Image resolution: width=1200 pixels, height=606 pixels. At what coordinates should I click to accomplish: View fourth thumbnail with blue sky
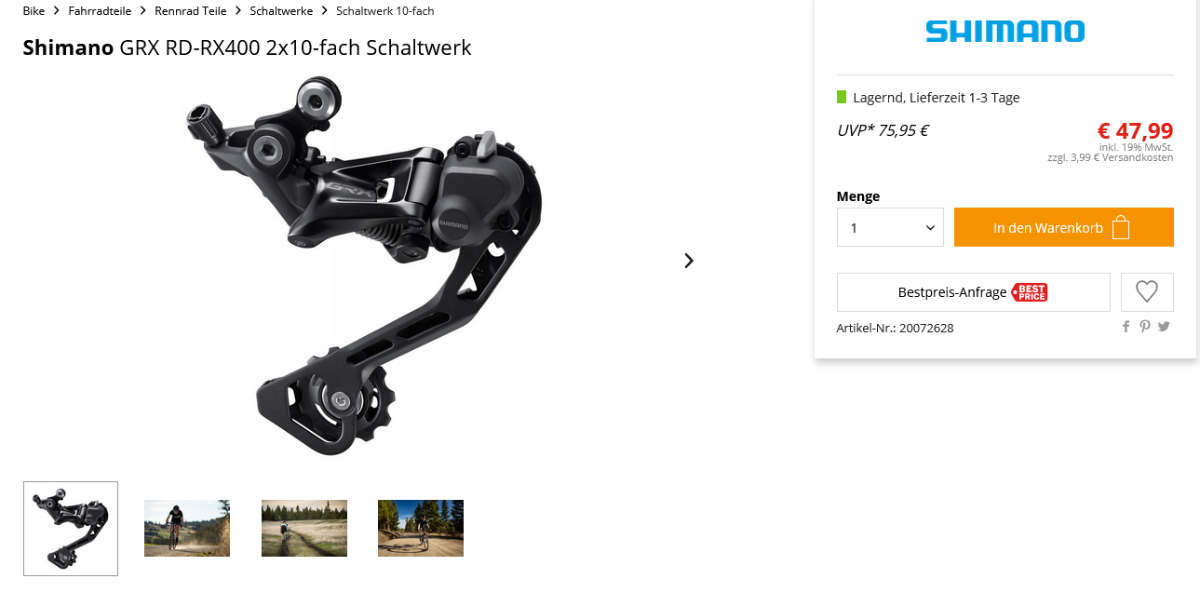point(421,528)
